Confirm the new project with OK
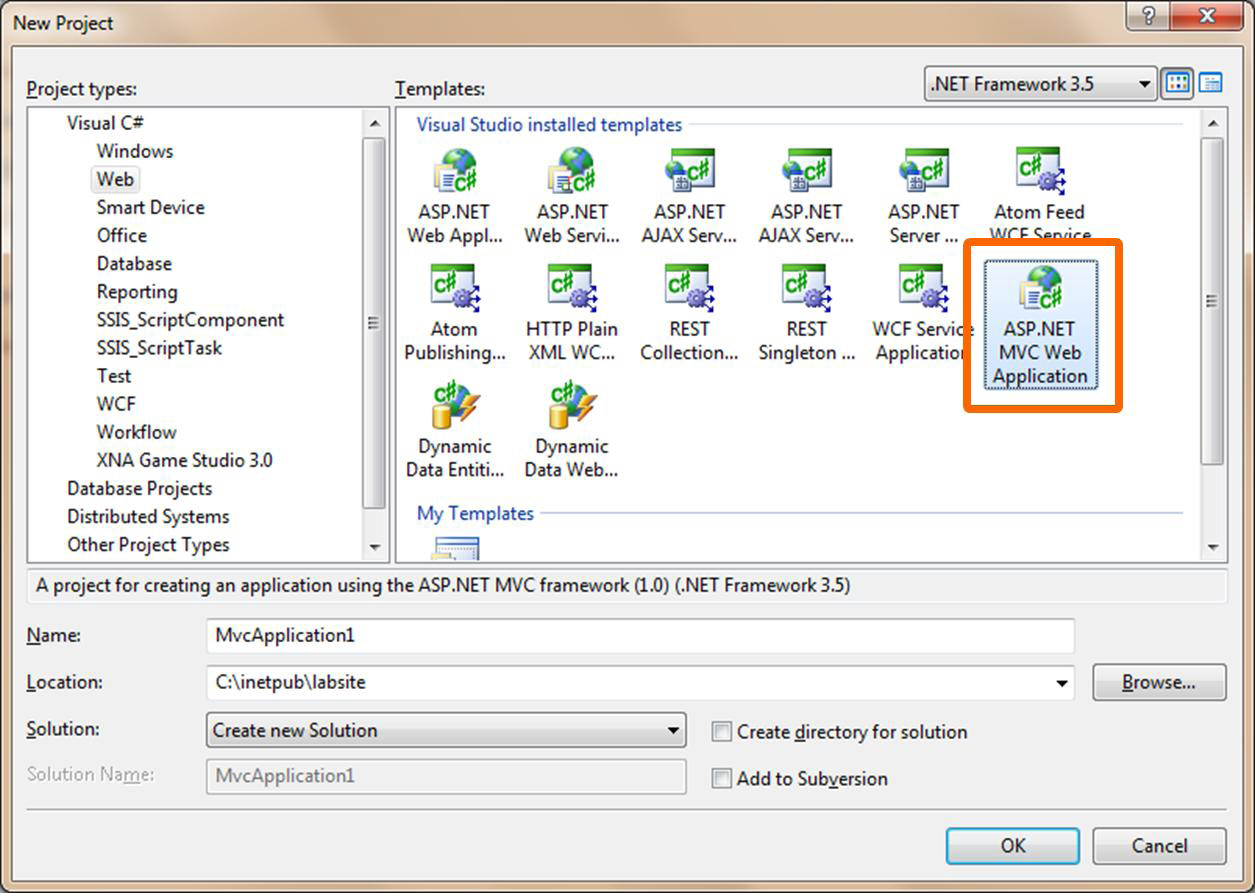 1012,845
